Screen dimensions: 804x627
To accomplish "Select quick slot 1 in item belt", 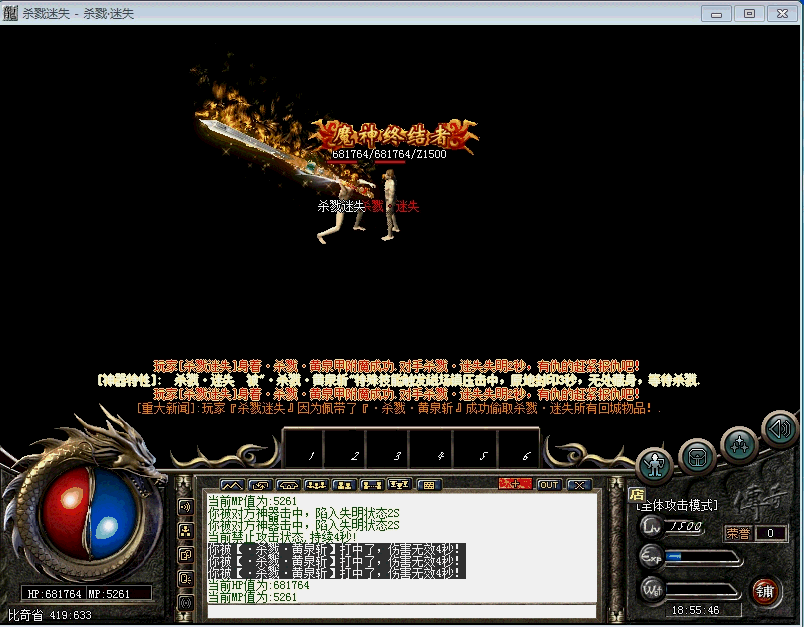I will tap(311, 455).
